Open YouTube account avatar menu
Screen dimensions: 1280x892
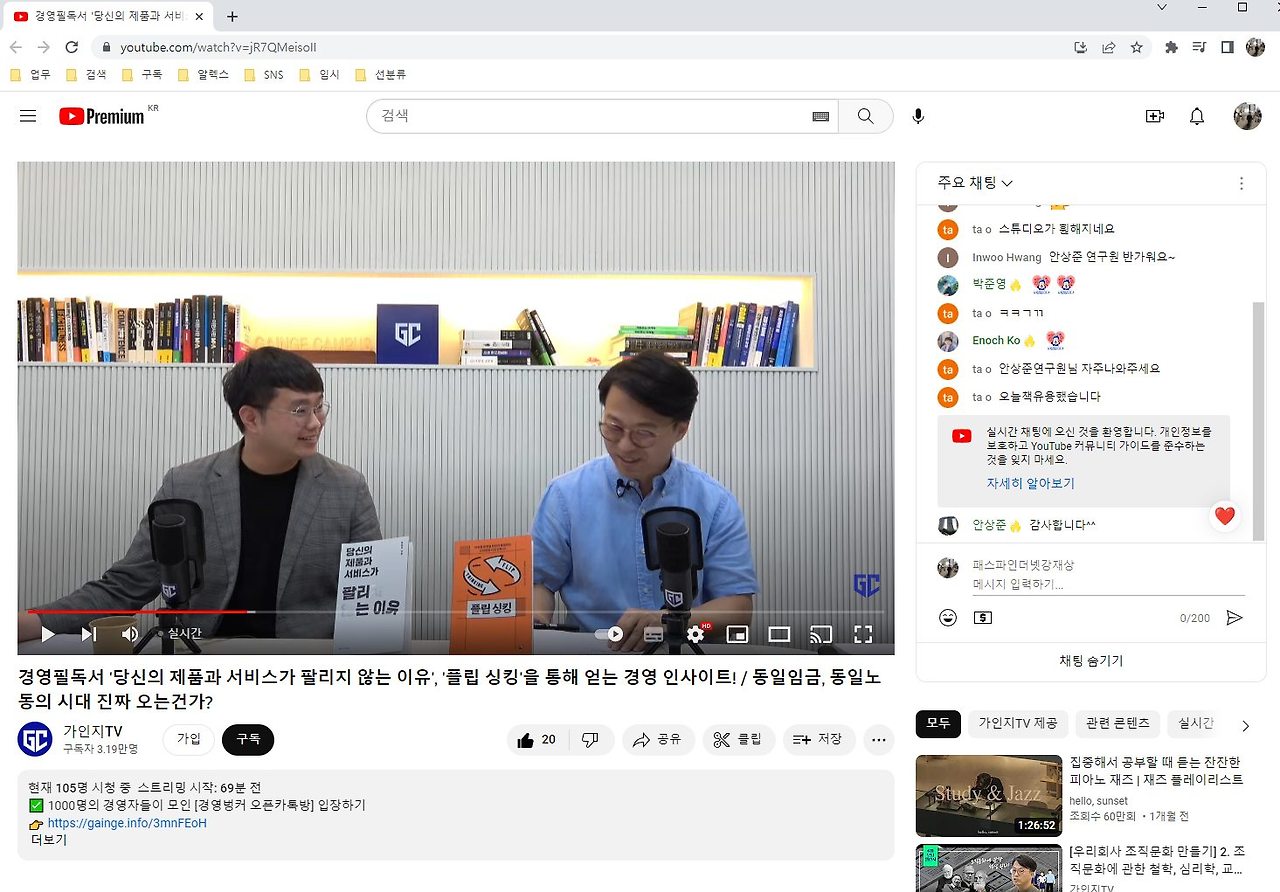tap(1247, 116)
